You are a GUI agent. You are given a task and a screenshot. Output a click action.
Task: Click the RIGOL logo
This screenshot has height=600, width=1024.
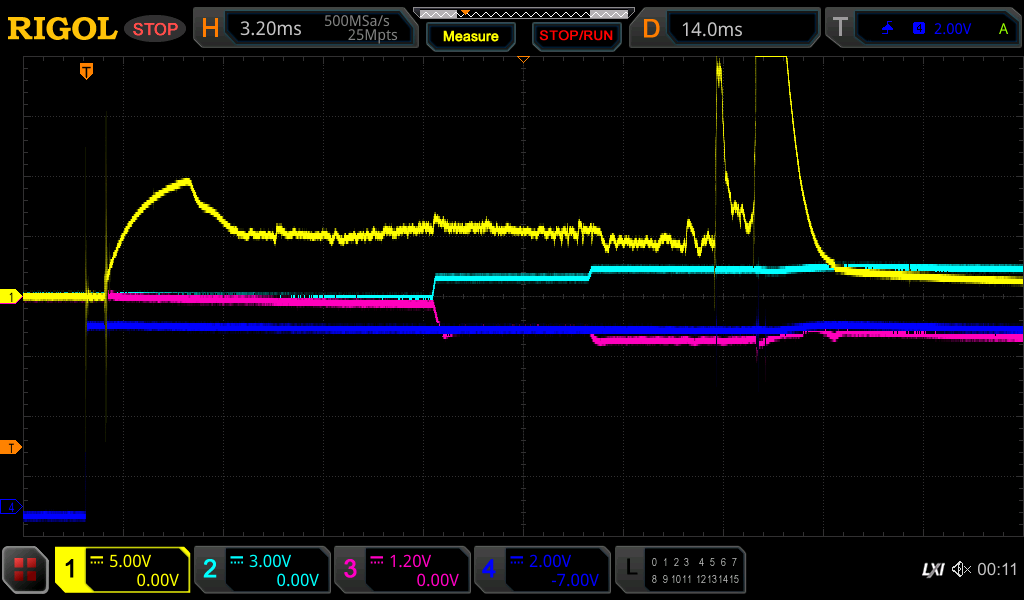pyautogui.click(x=62, y=28)
